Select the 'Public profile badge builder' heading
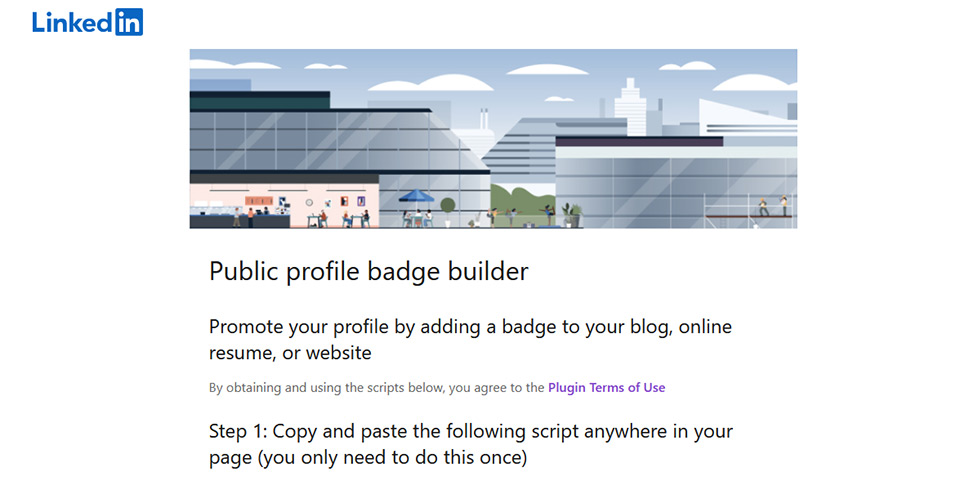969x485 pixels. tap(369, 271)
